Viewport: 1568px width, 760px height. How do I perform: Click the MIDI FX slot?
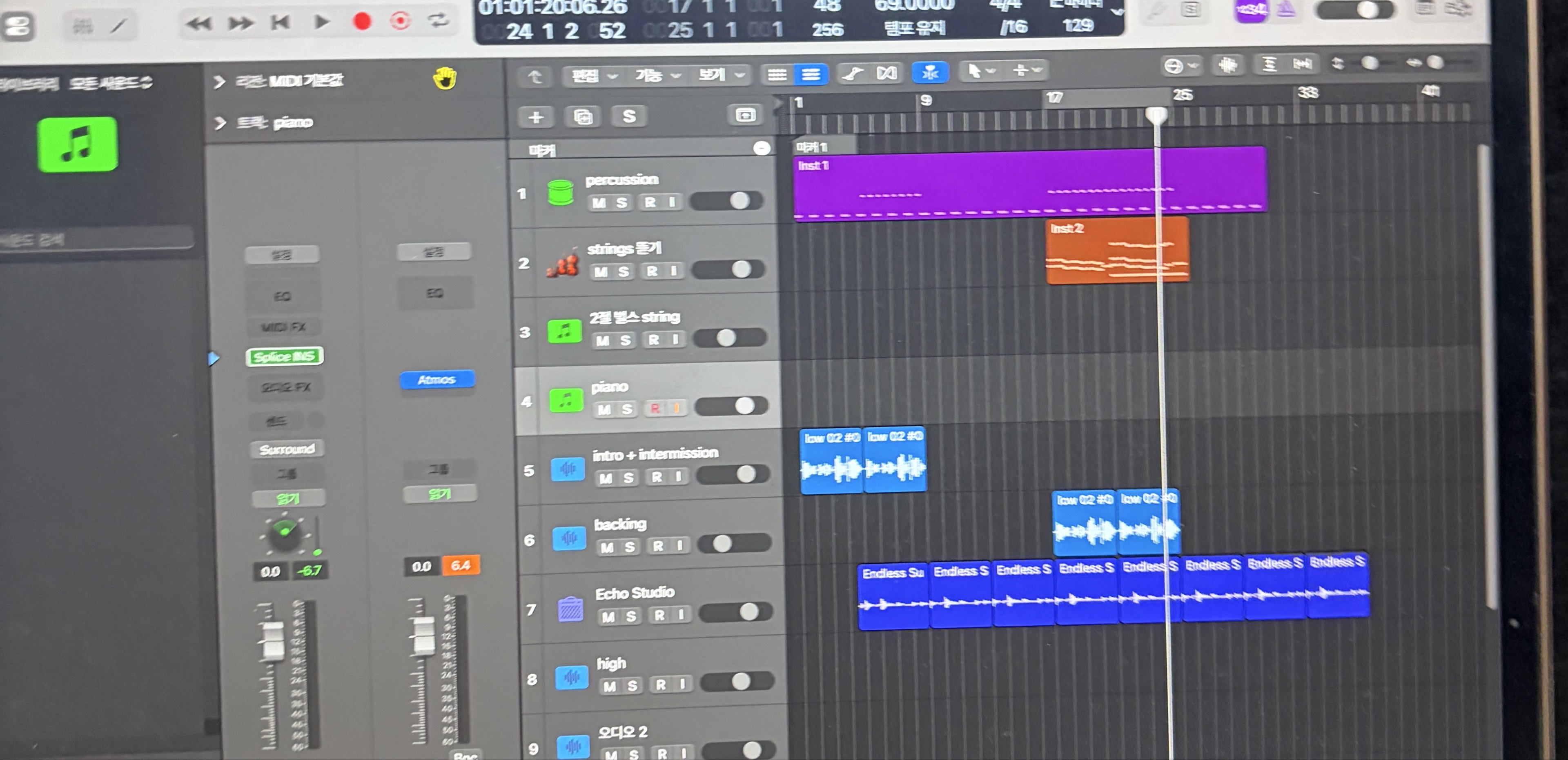(x=284, y=327)
